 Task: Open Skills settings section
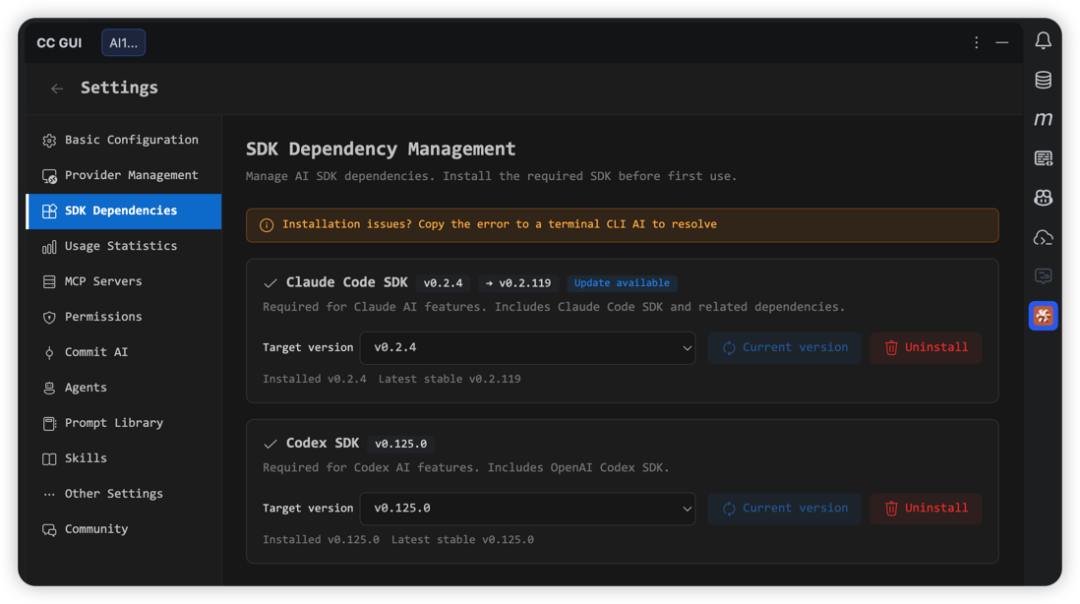[124, 458]
